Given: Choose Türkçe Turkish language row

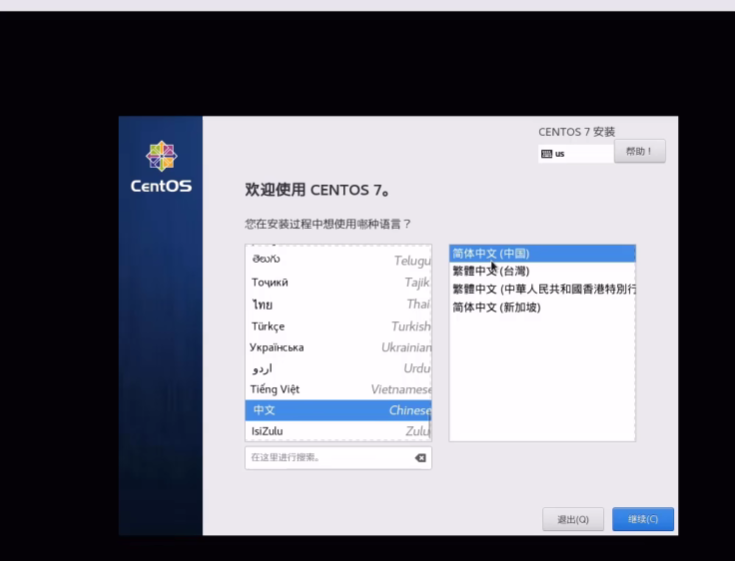Looking at the screenshot, I should click(x=338, y=326).
